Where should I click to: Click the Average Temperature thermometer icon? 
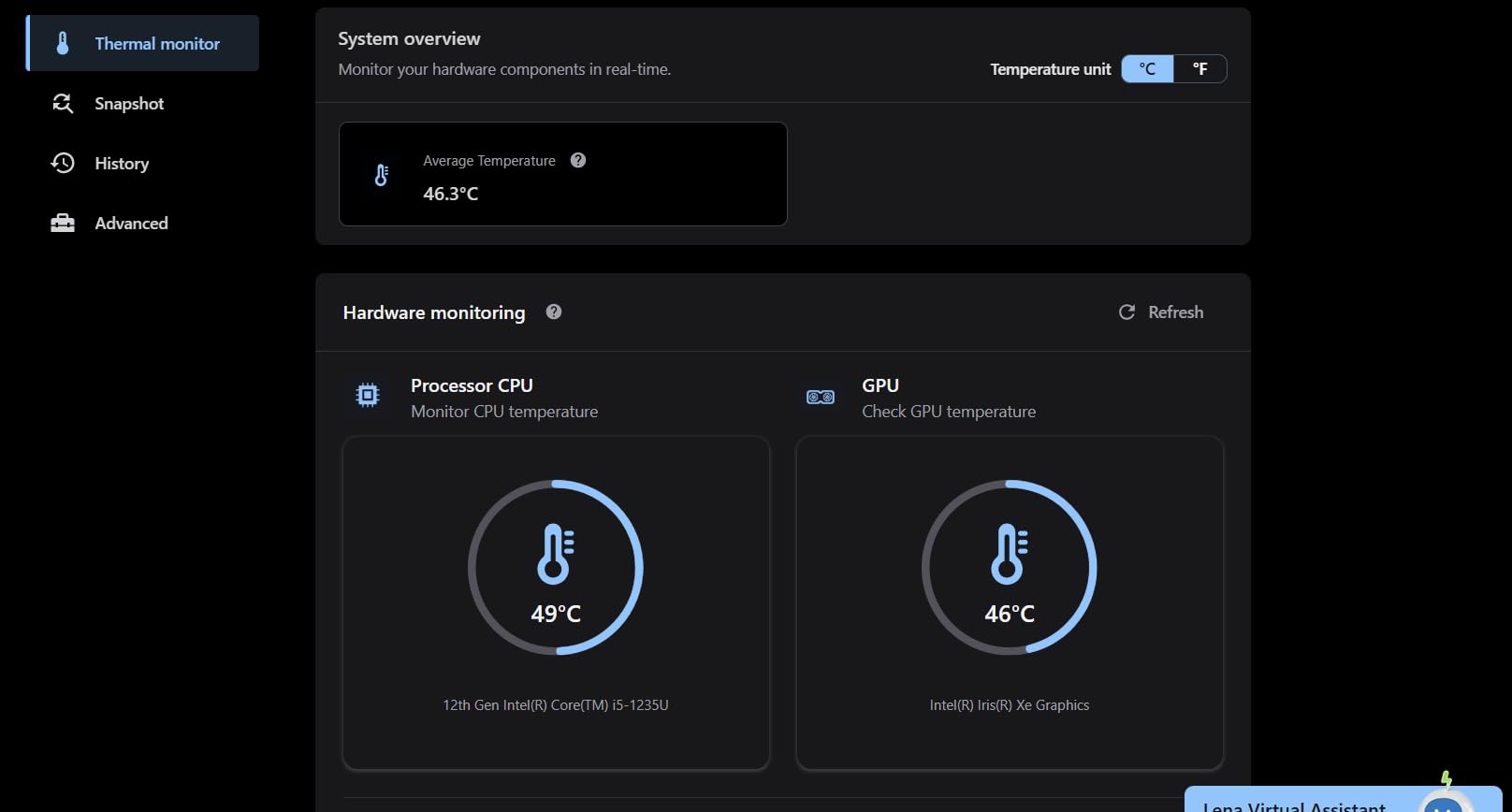click(382, 175)
